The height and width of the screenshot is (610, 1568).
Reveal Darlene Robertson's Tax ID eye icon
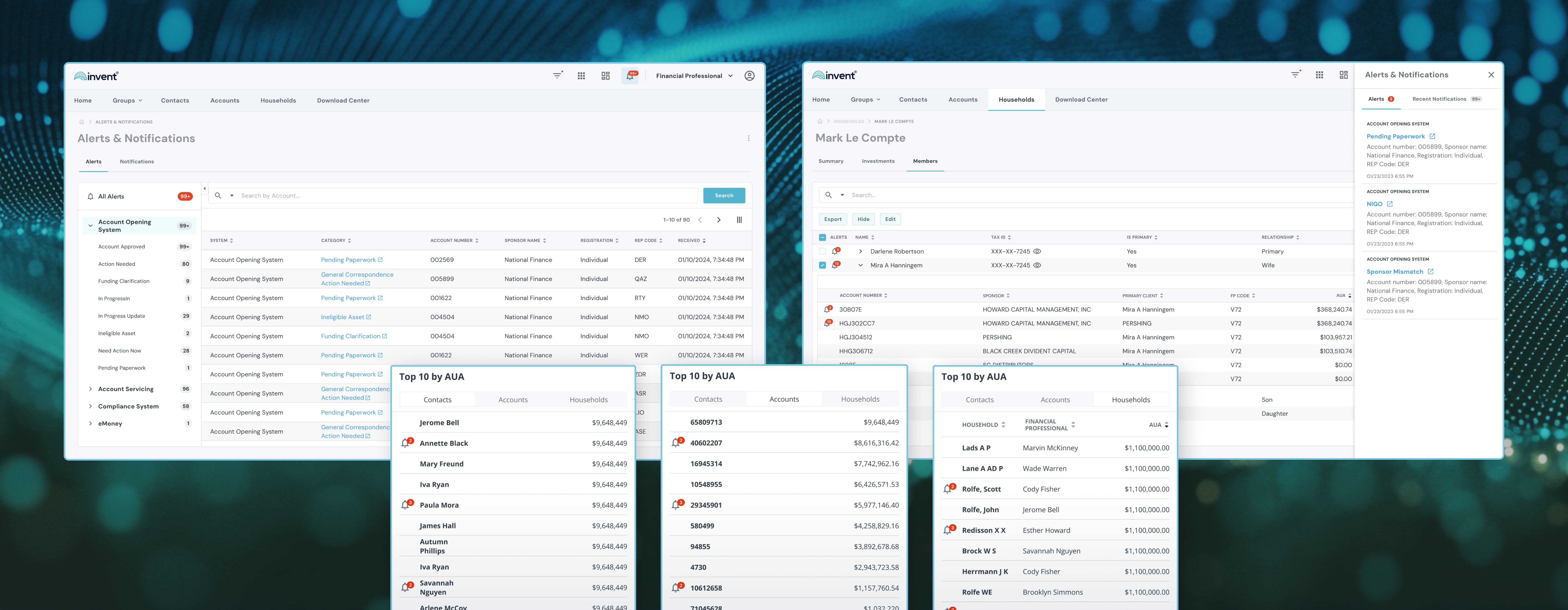click(1037, 252)
